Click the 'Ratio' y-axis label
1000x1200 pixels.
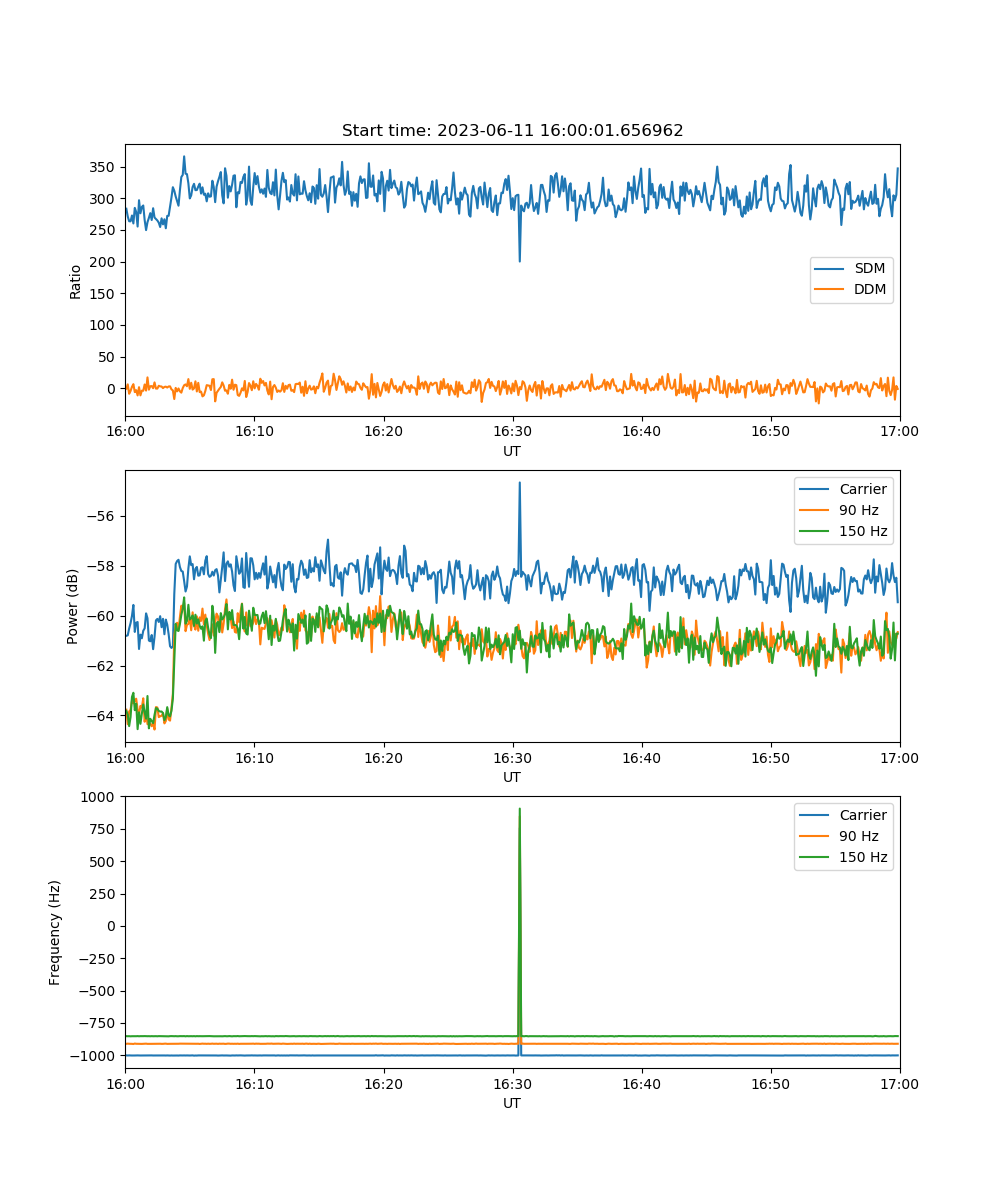(75, 281)
